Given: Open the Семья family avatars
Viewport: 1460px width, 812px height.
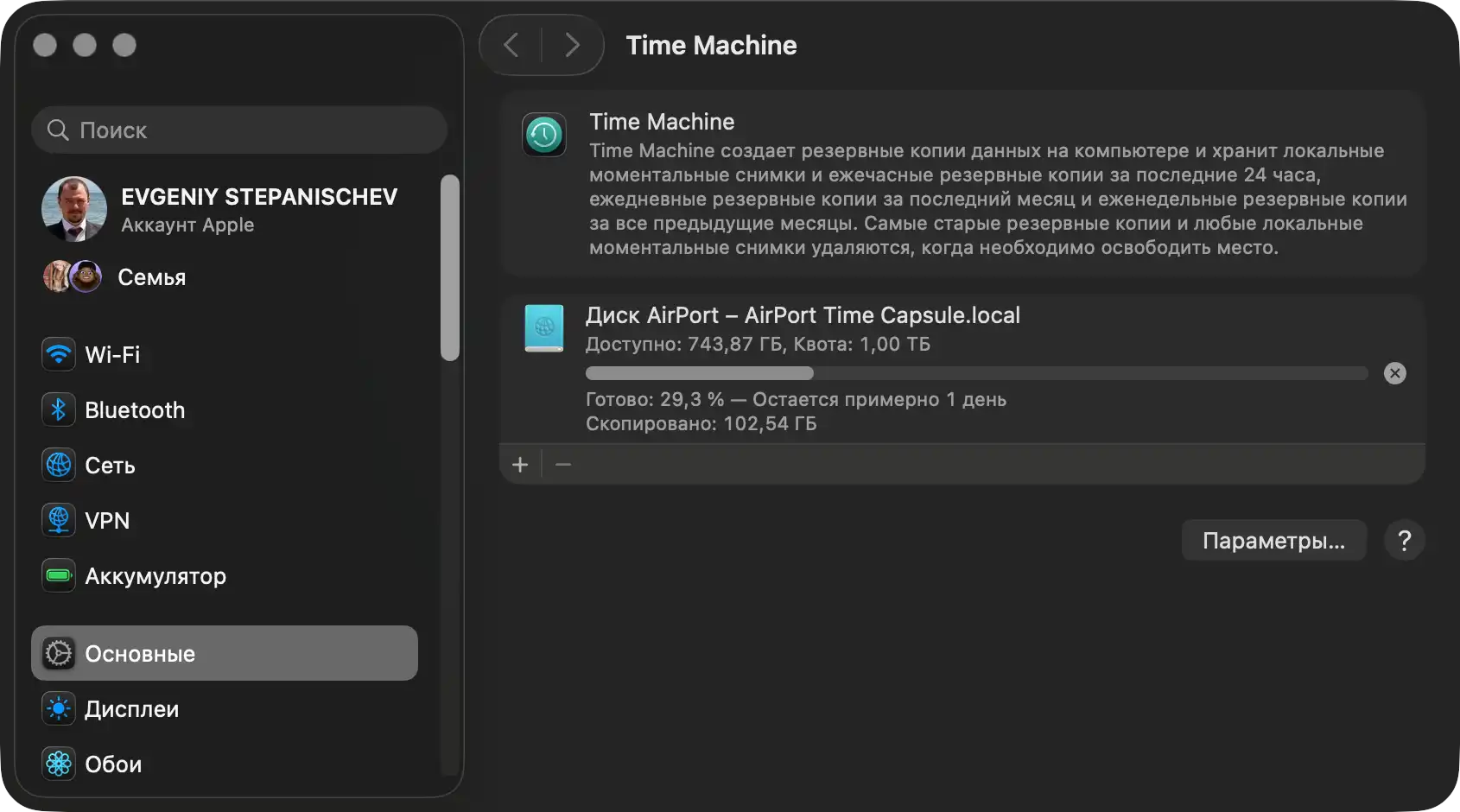Looking at the screenshot, I should 73,276.
